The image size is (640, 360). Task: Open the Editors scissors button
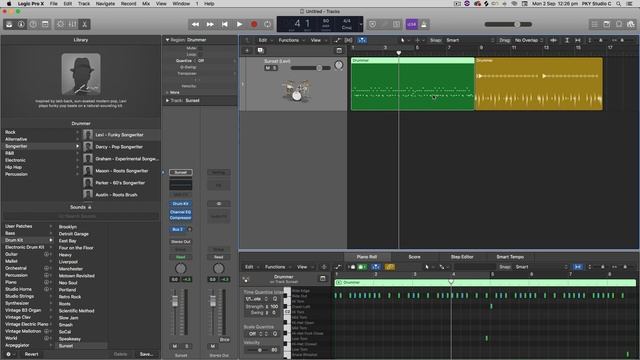coord(84,24)
